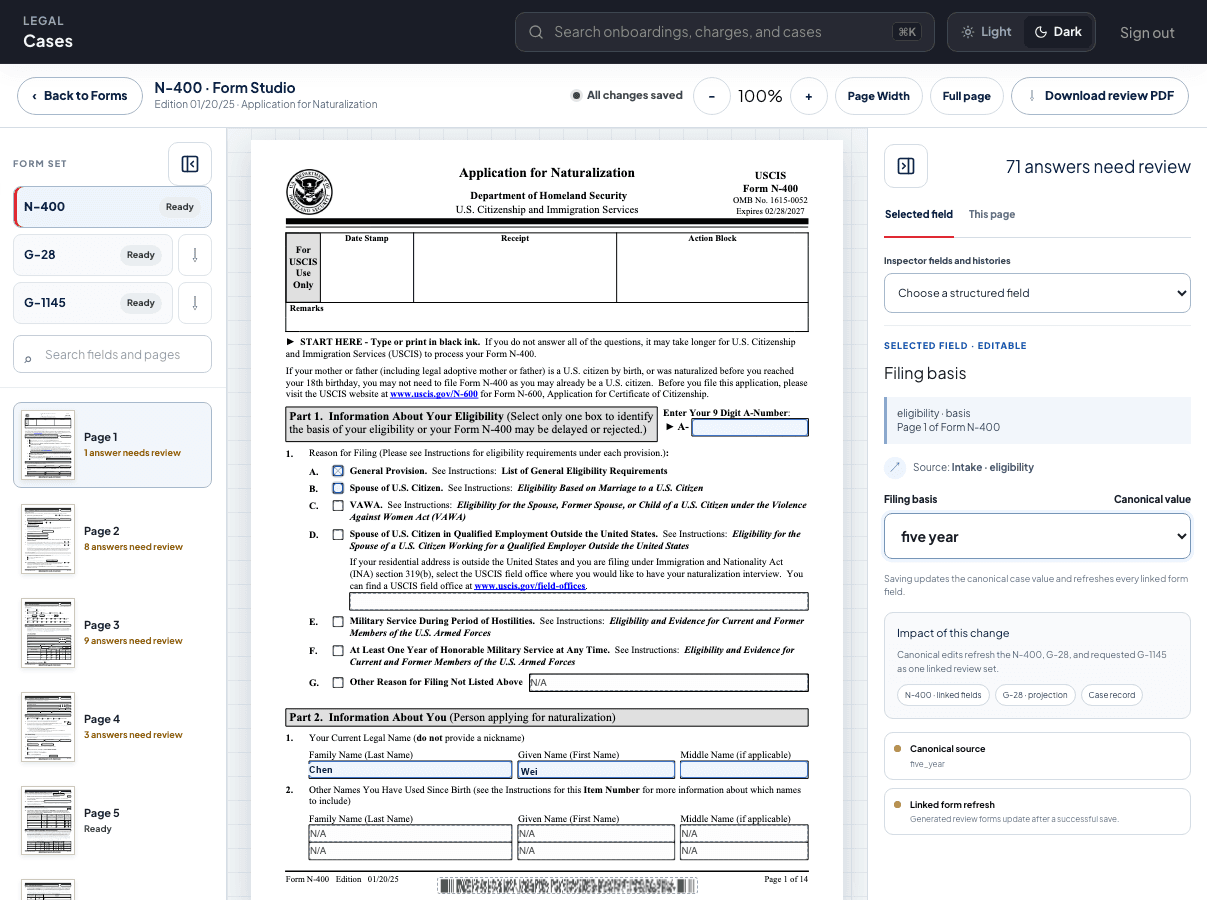Viewport: 1207px width, 900px height.
Task: Click the edit pencil icon beside Source
Action: tap(895, 467)
